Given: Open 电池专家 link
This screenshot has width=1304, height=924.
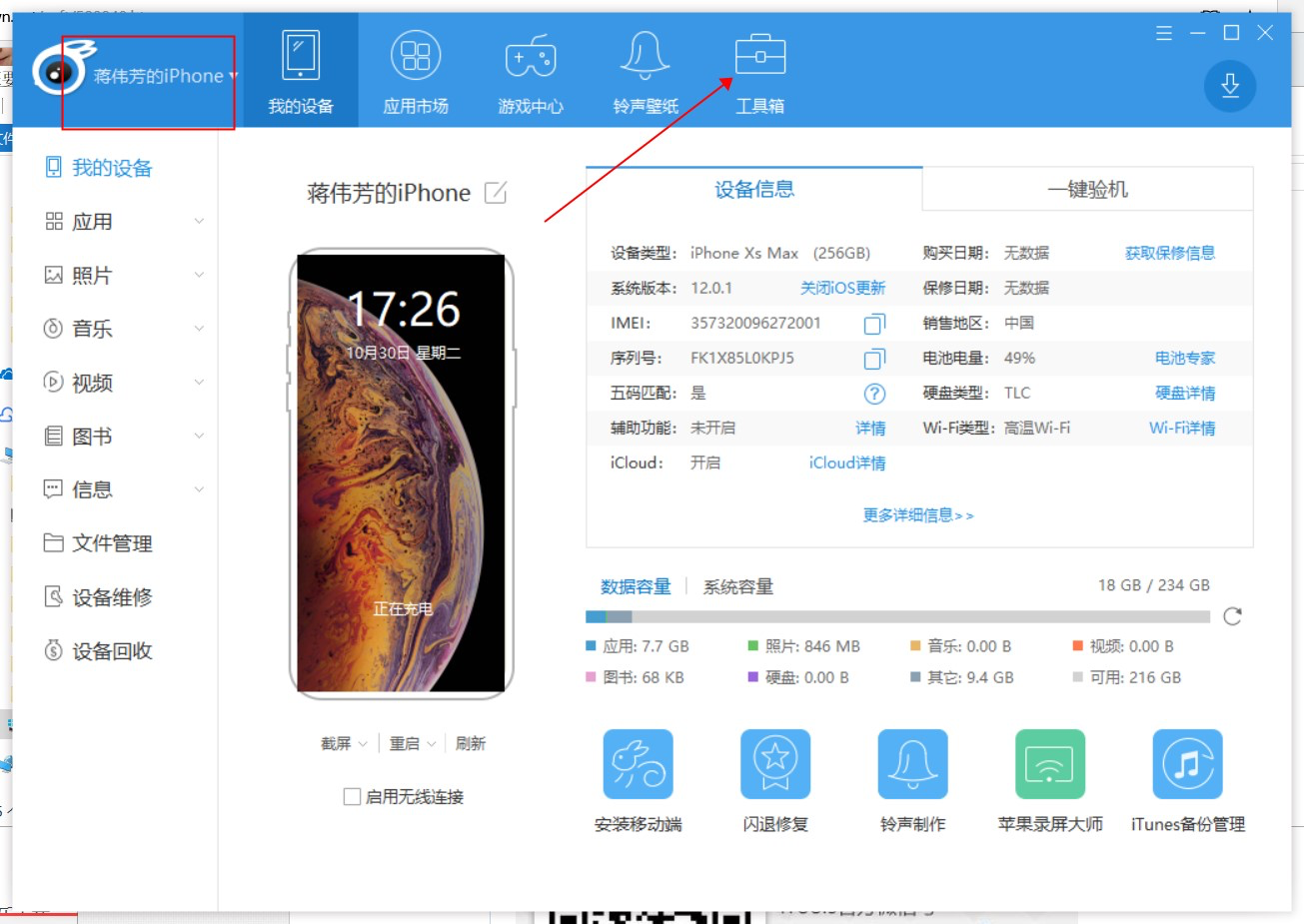Looking at the screenshot, I should pos(1185,358).
